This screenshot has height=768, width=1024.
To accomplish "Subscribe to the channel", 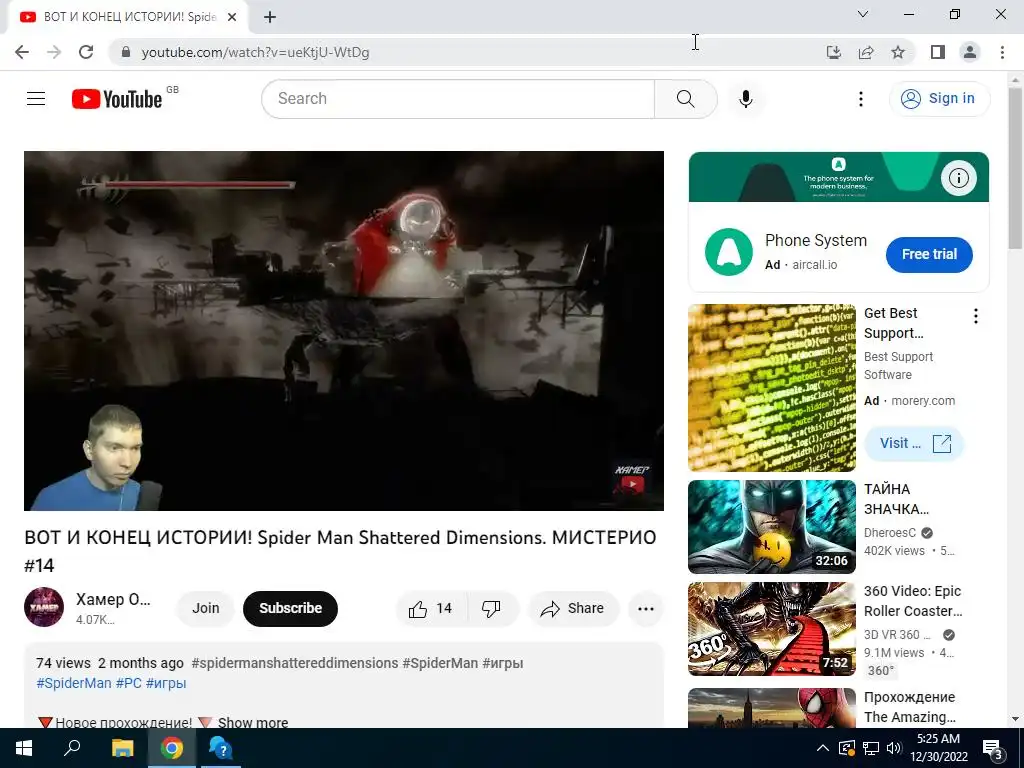I will pyautogui.click(x=291, y=608).
